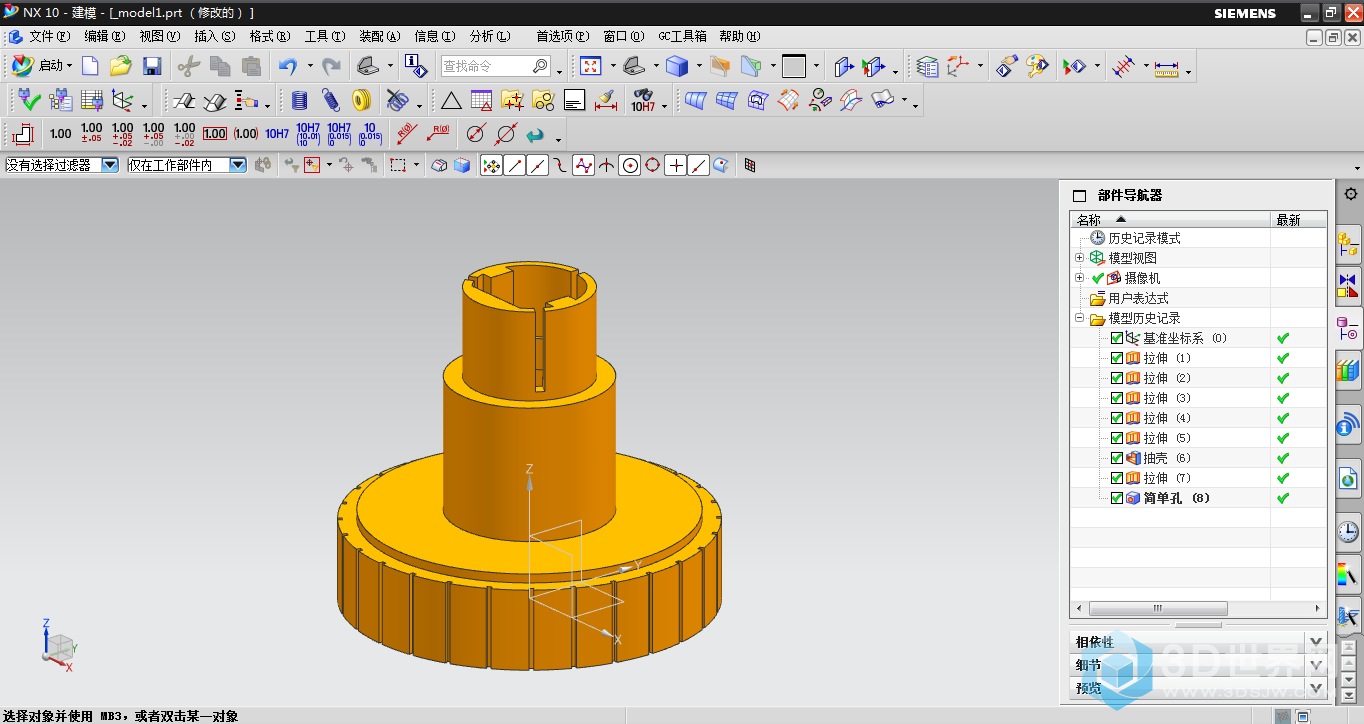Open the GC工具箱 menu
The height and width of the screenshot is (724, 1364).
tap(682, 36)
